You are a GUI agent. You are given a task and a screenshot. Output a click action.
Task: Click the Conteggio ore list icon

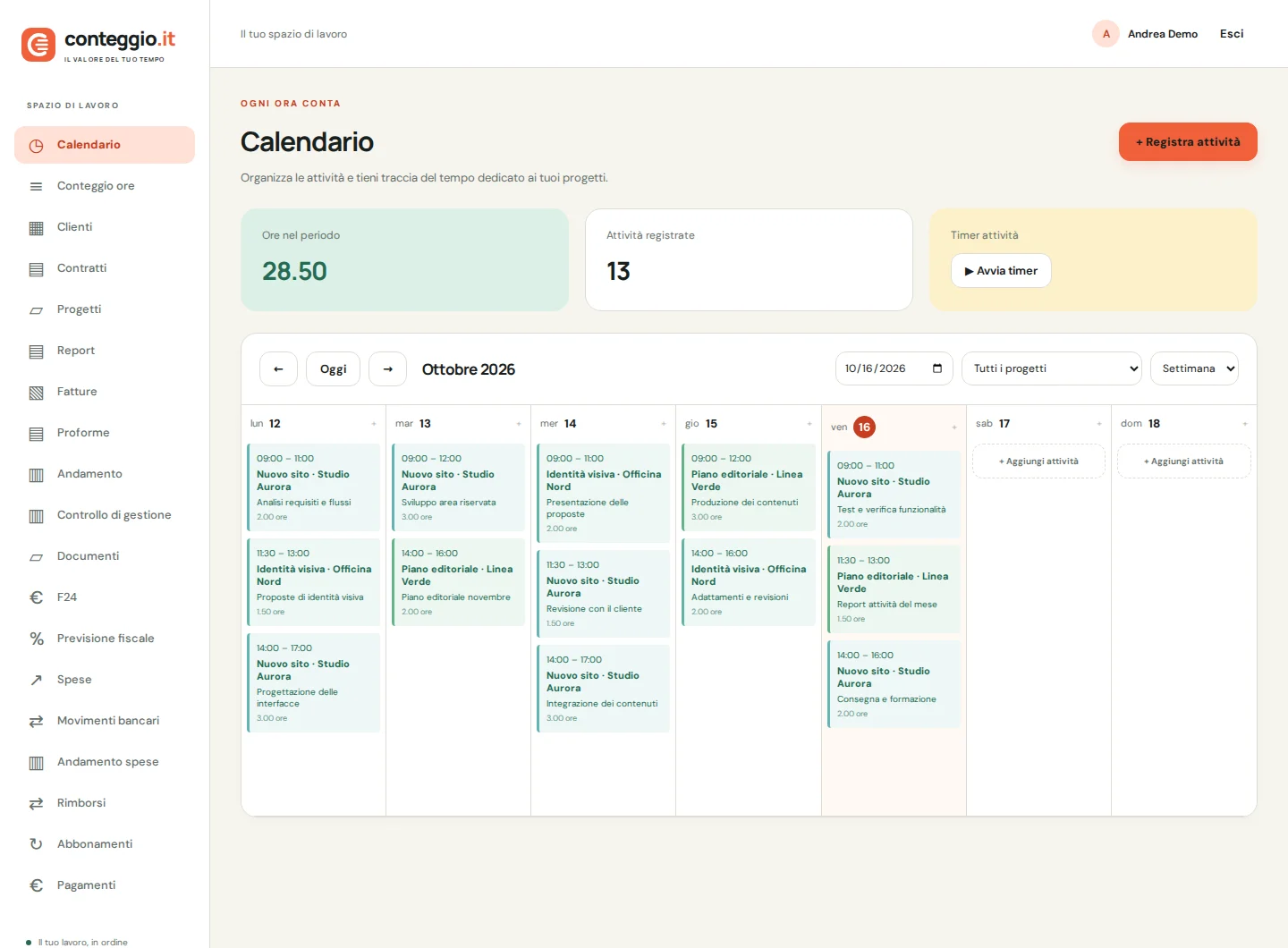click(36, 186)
